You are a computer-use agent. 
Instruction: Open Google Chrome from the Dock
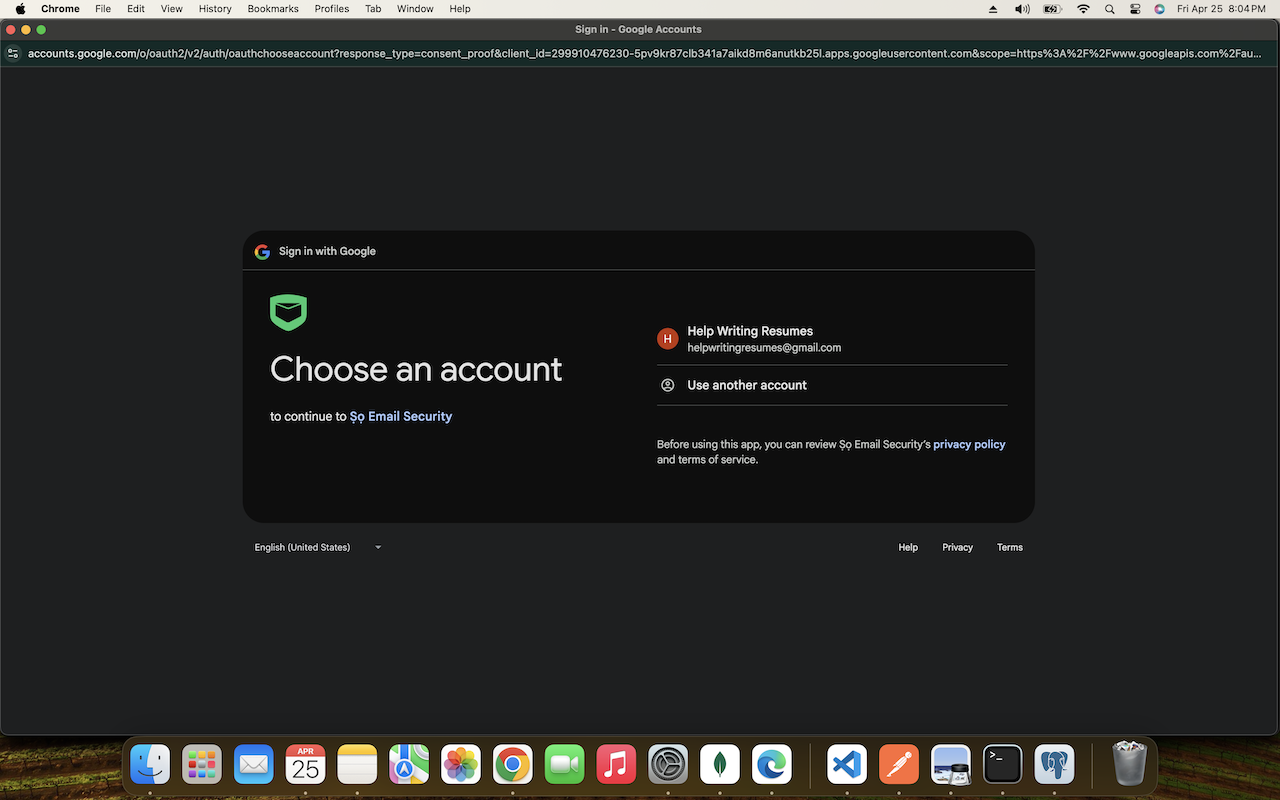(x=513, y=765)
